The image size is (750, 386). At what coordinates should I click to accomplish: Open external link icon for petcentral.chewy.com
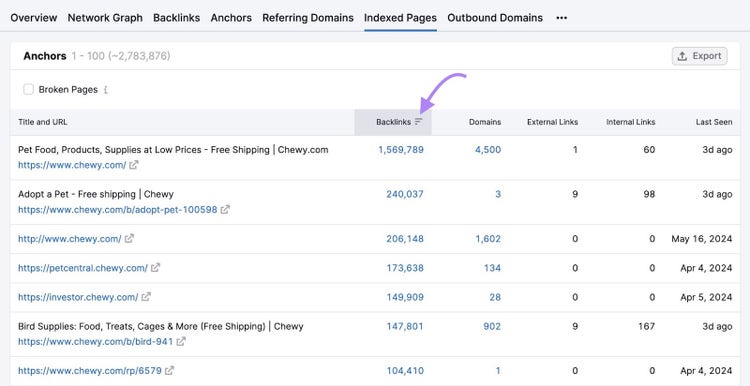point(155,268)
